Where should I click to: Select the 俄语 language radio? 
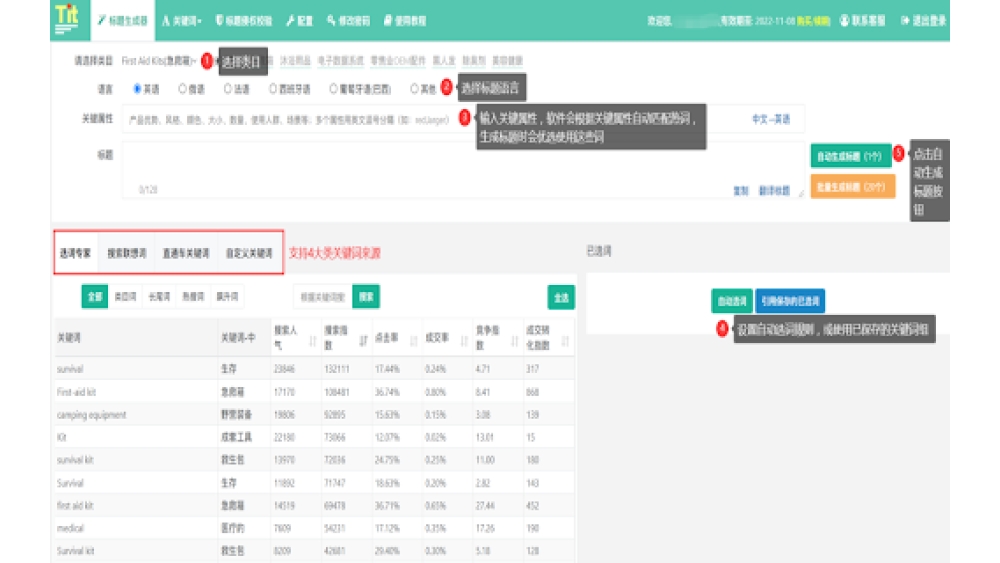coord(182,89)
